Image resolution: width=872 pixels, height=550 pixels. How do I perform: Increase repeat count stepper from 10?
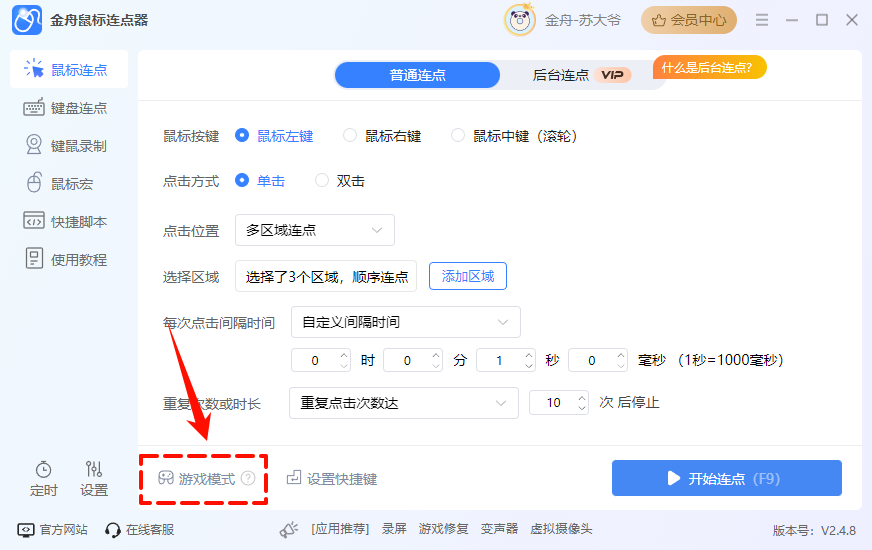[x=582, y=397]
